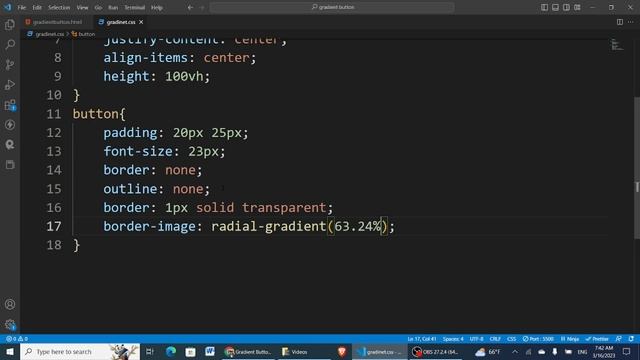640x360 pixels.
Task: Change encoding via UTF-8 status item
Action: click(x=476, y=339)
